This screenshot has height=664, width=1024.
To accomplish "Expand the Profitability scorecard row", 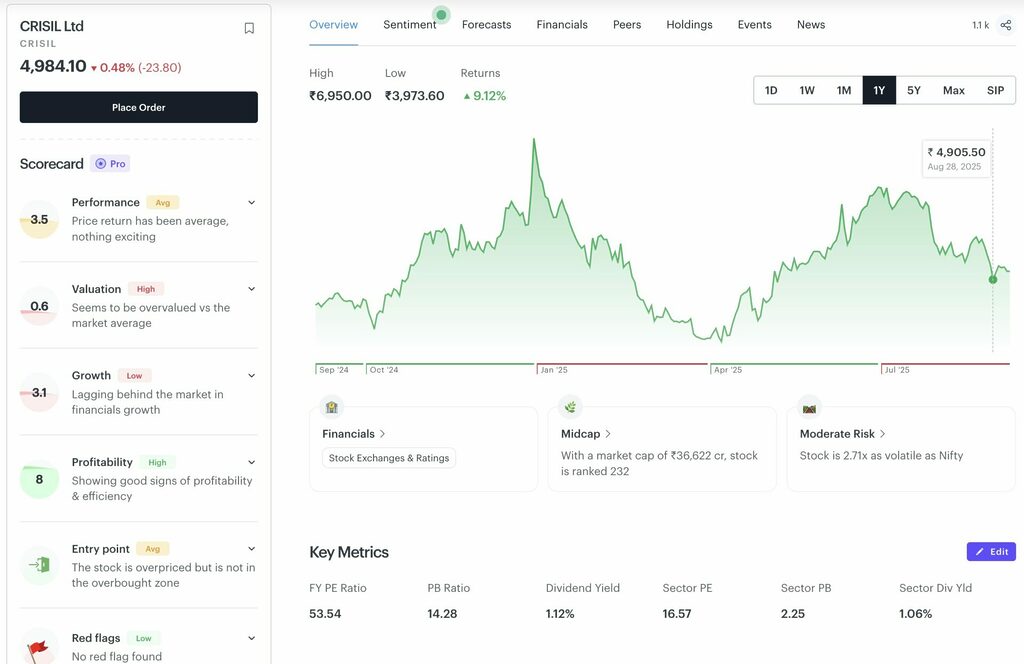I will [x=251, y=462].
